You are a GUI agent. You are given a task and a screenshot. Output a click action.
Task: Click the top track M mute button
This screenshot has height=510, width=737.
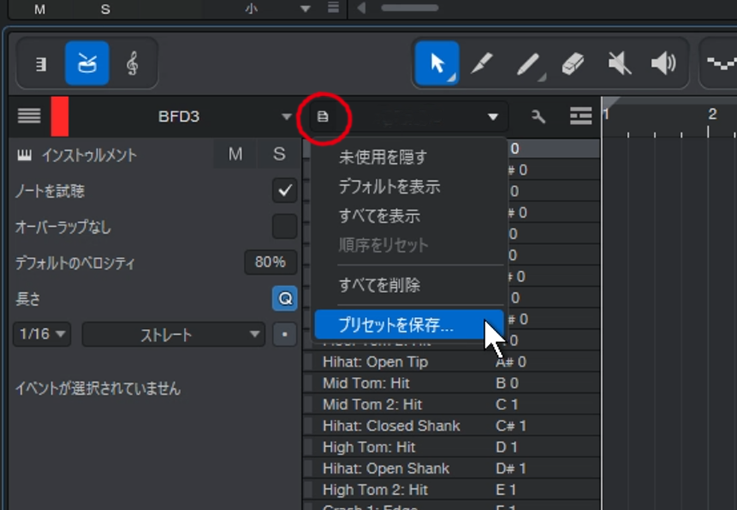click(x=40, y=9)
